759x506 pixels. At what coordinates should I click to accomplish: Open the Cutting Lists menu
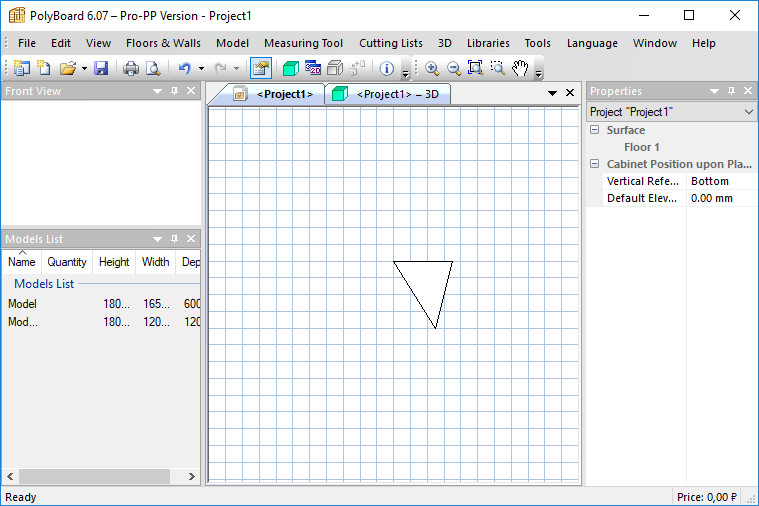click(x=390, y=43)
